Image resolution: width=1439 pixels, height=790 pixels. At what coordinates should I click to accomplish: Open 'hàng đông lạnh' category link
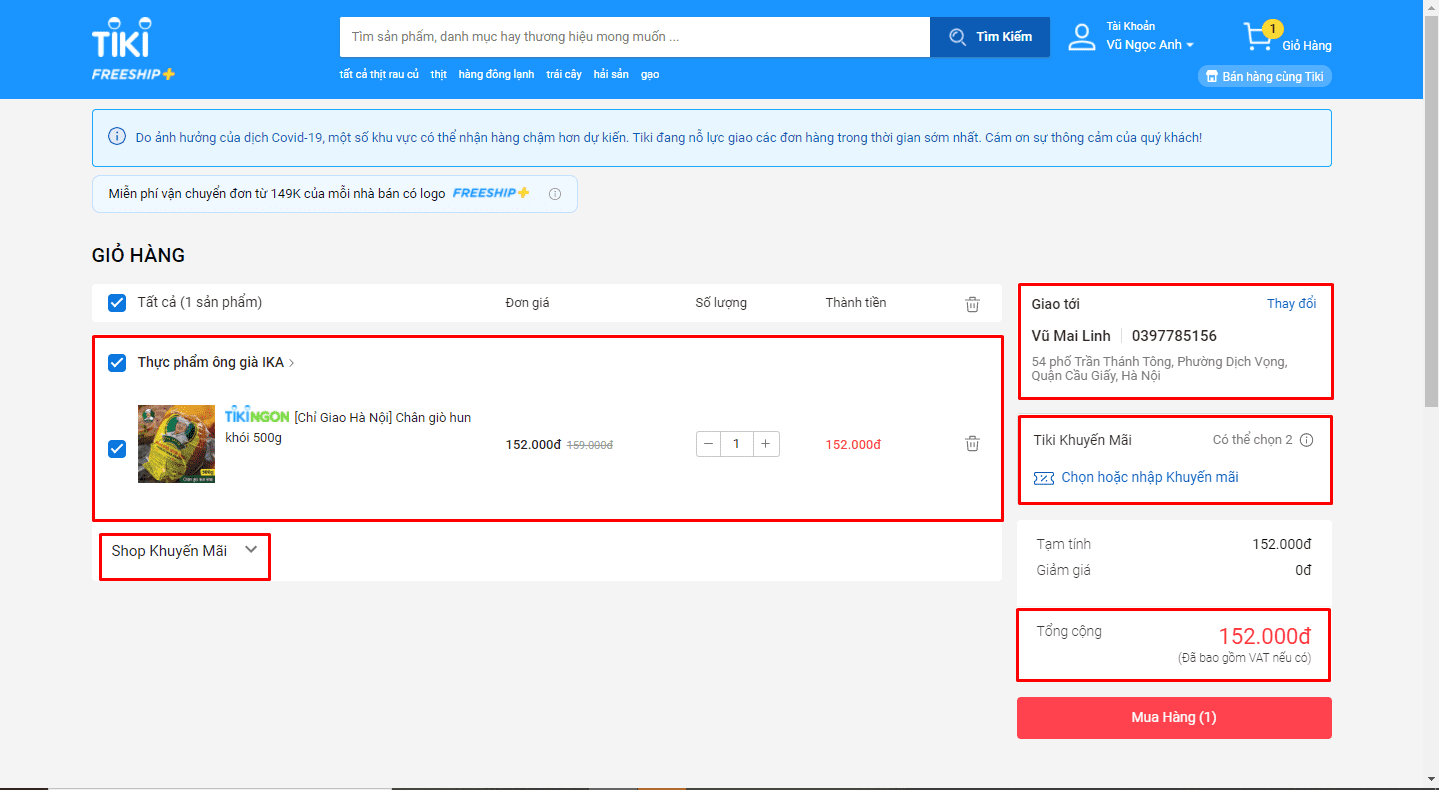tap(496, 74)
